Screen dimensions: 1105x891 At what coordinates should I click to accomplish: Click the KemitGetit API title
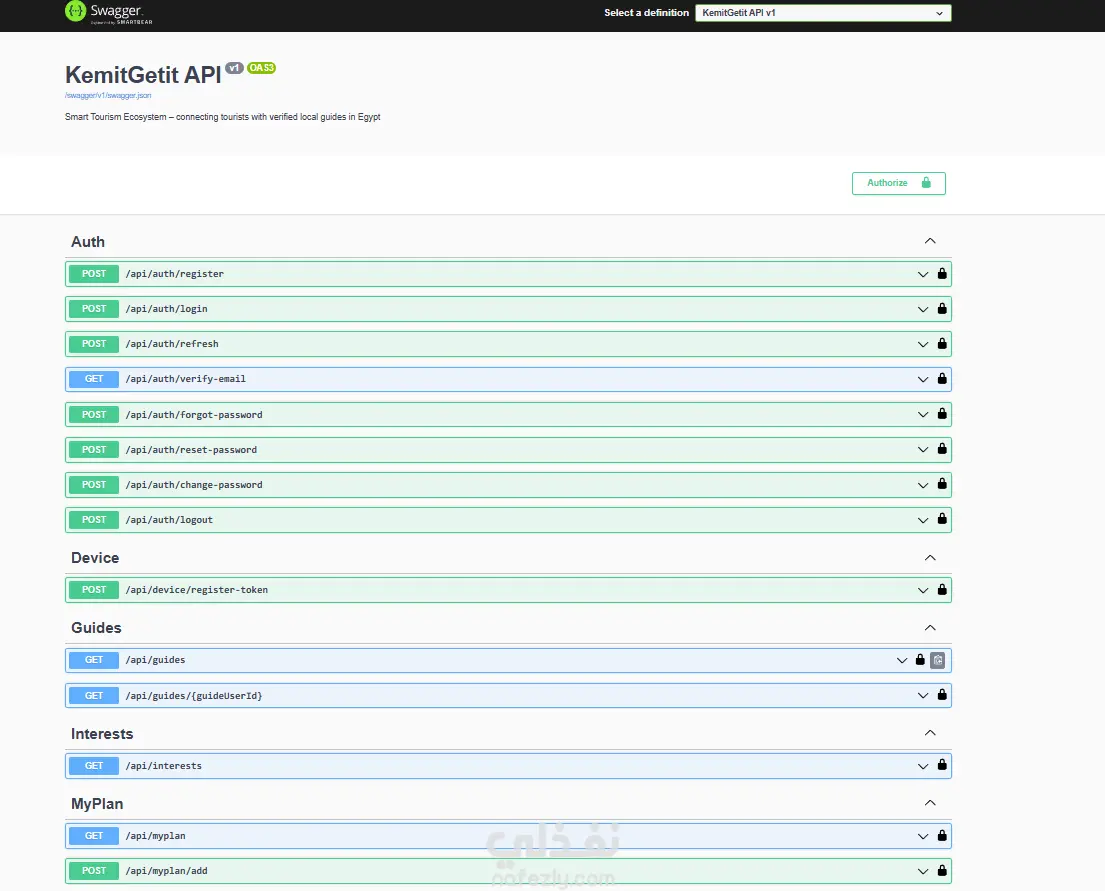click(143, 75)
